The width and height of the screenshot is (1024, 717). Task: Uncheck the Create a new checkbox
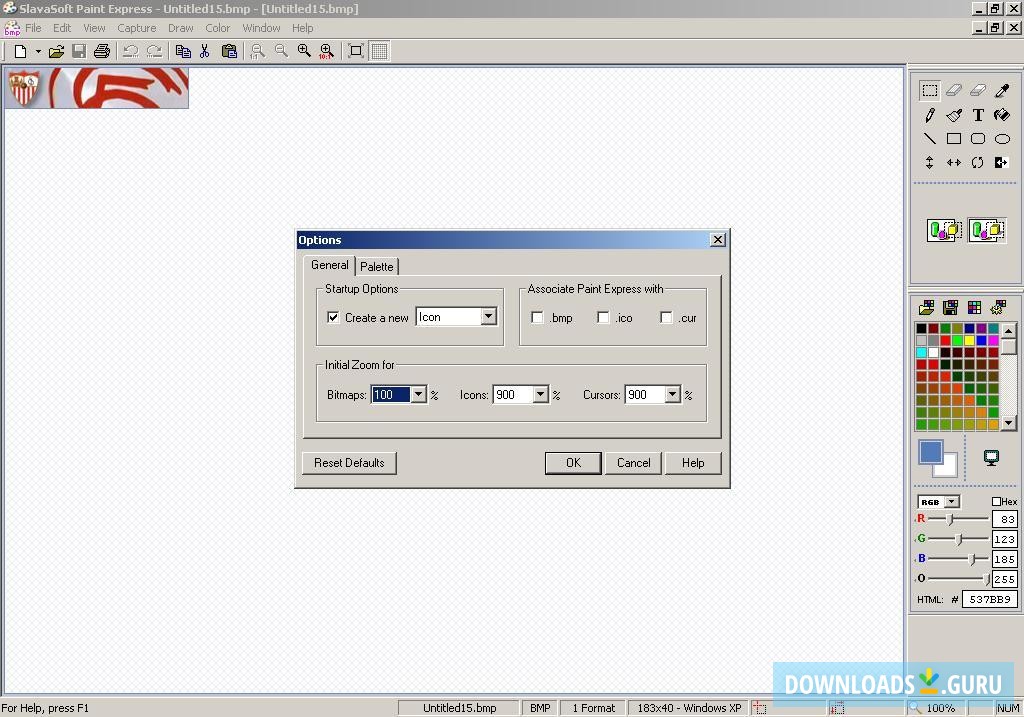[333, 317]
